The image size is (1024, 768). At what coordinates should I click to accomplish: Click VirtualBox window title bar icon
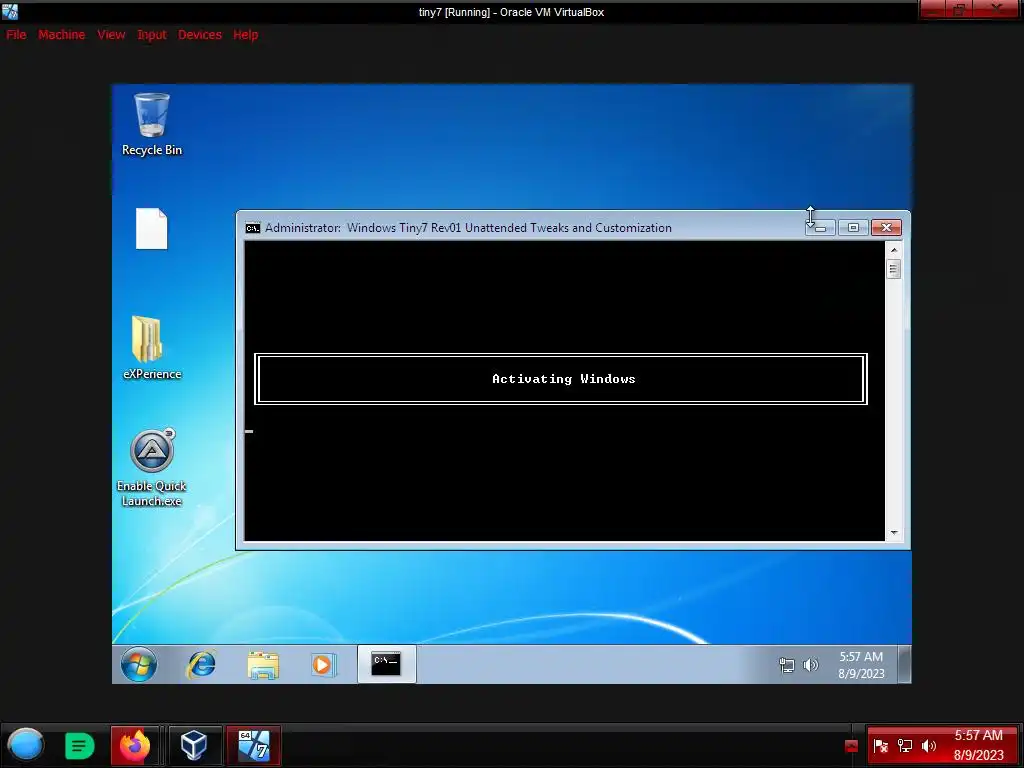[x=10, y=12]
